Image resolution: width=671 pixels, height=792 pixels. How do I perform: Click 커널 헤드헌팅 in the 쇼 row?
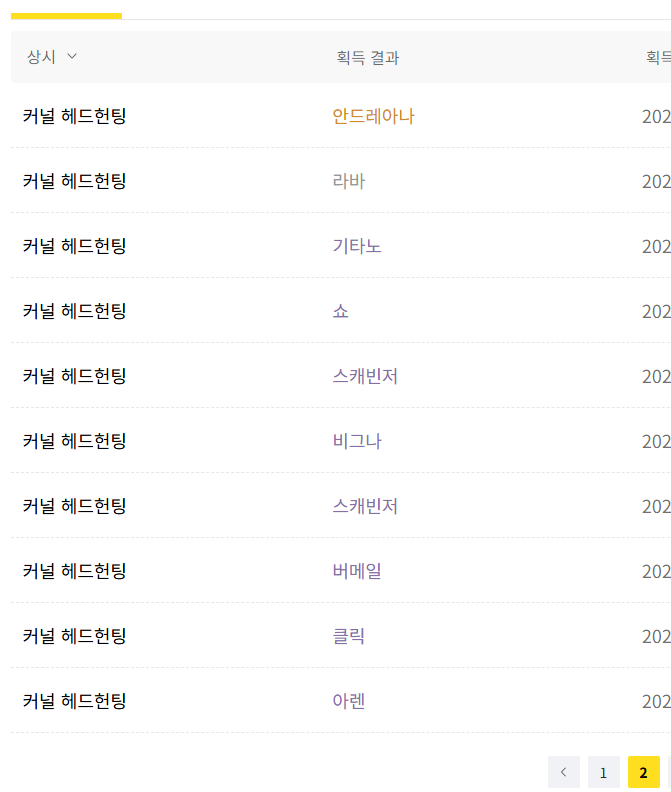tap(74, 311)
